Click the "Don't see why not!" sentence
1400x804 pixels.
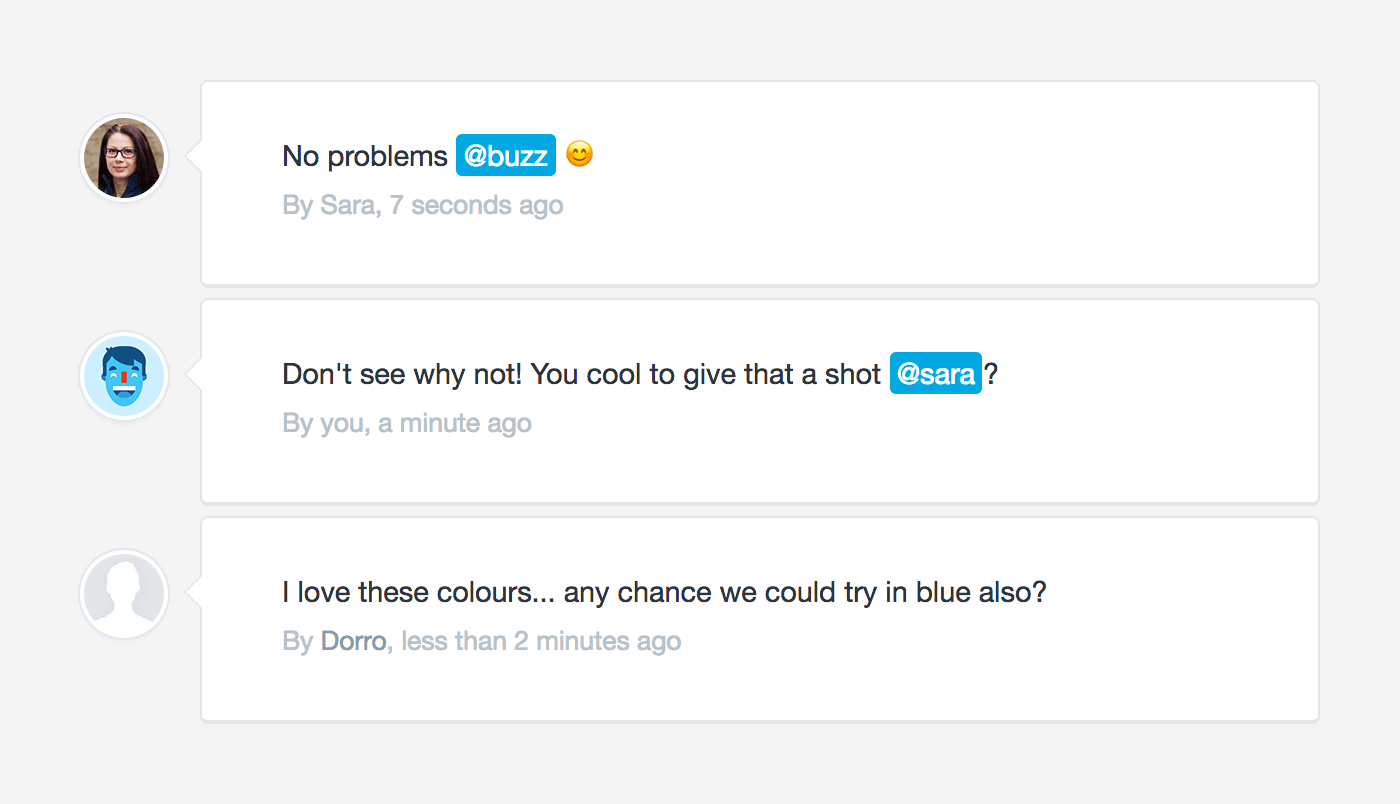pos(402,374)
